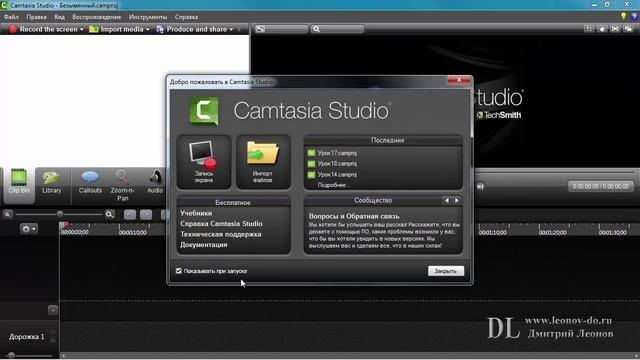The width and height of the screenshot is (640, 360).
Task: Open the Файл menu
Action: tap(11, 17)
